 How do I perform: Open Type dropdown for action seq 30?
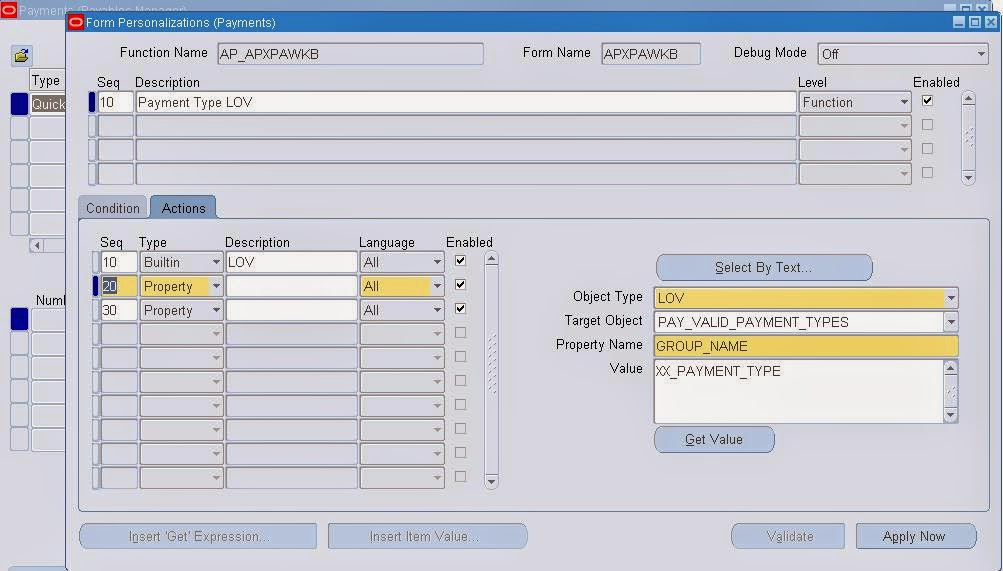pyautogui.click(x=216, y=310)
